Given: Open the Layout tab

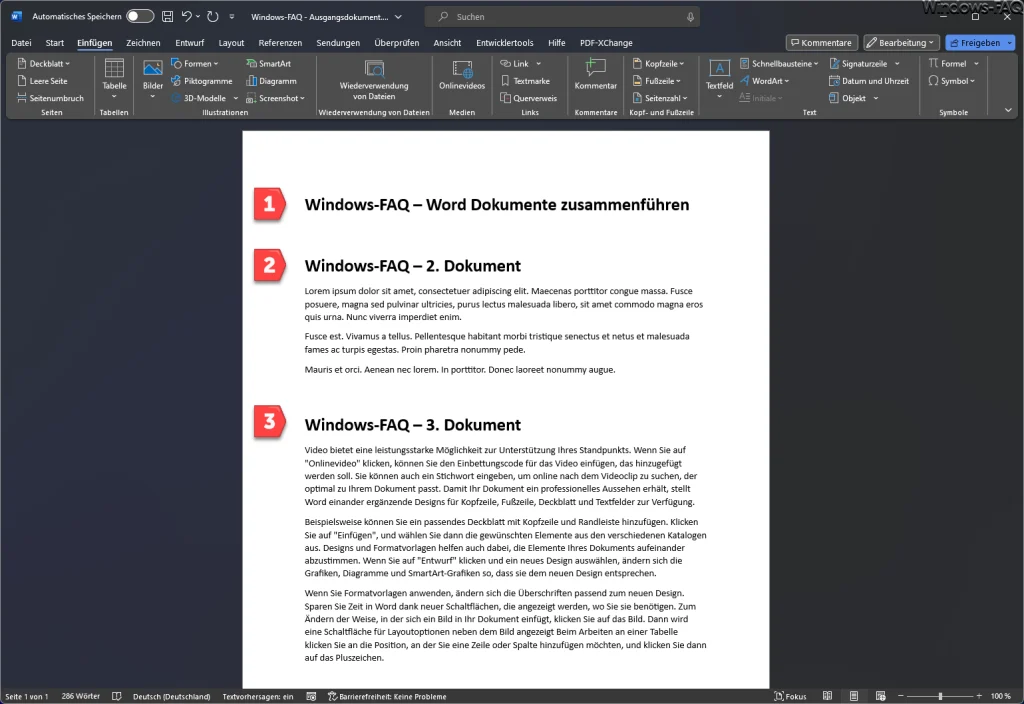Looking at the screenshot, I should coord(231,42).
